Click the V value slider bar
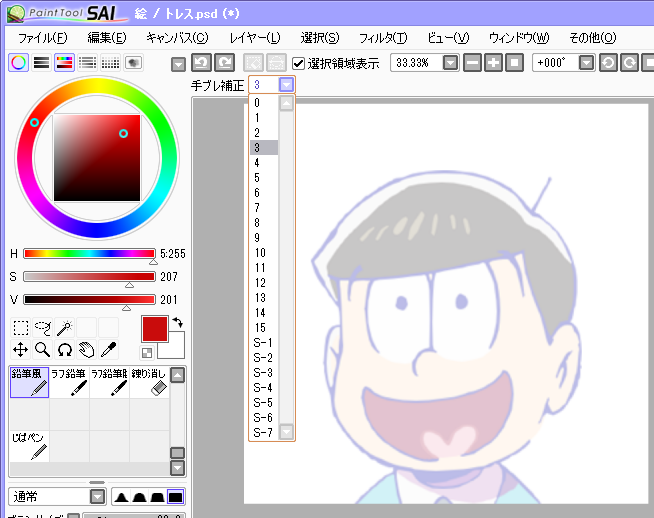Viewport: 654px width, 518px height. pos(89,299)
